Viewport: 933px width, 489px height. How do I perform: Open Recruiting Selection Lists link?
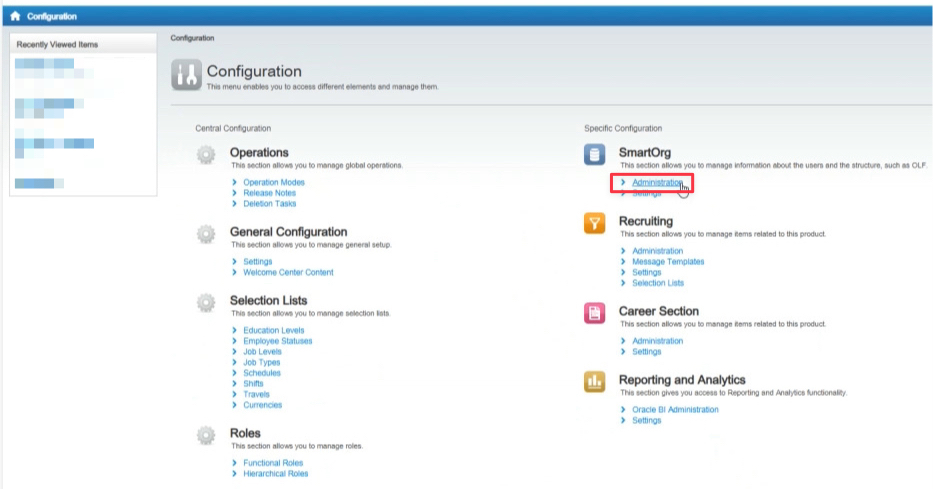pyautogui.click(x=658, y=283)
